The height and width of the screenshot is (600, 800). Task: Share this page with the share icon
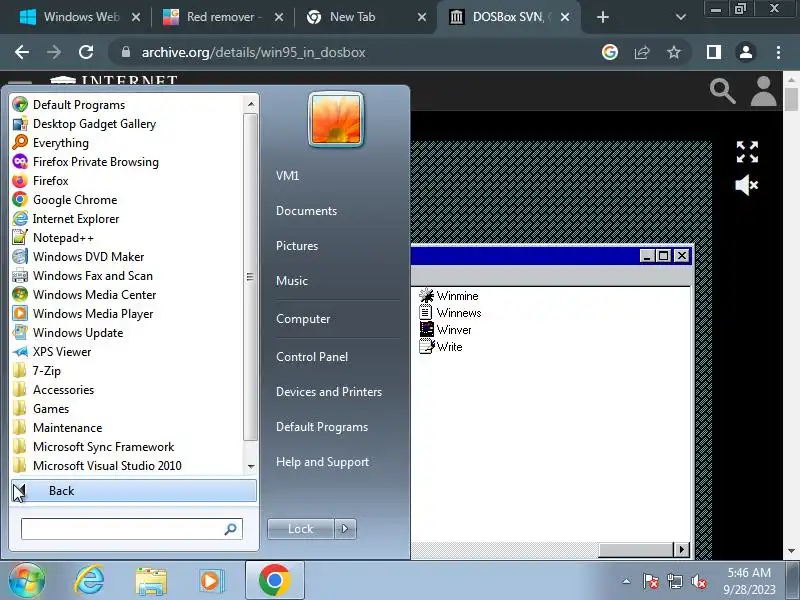point(642,52)
